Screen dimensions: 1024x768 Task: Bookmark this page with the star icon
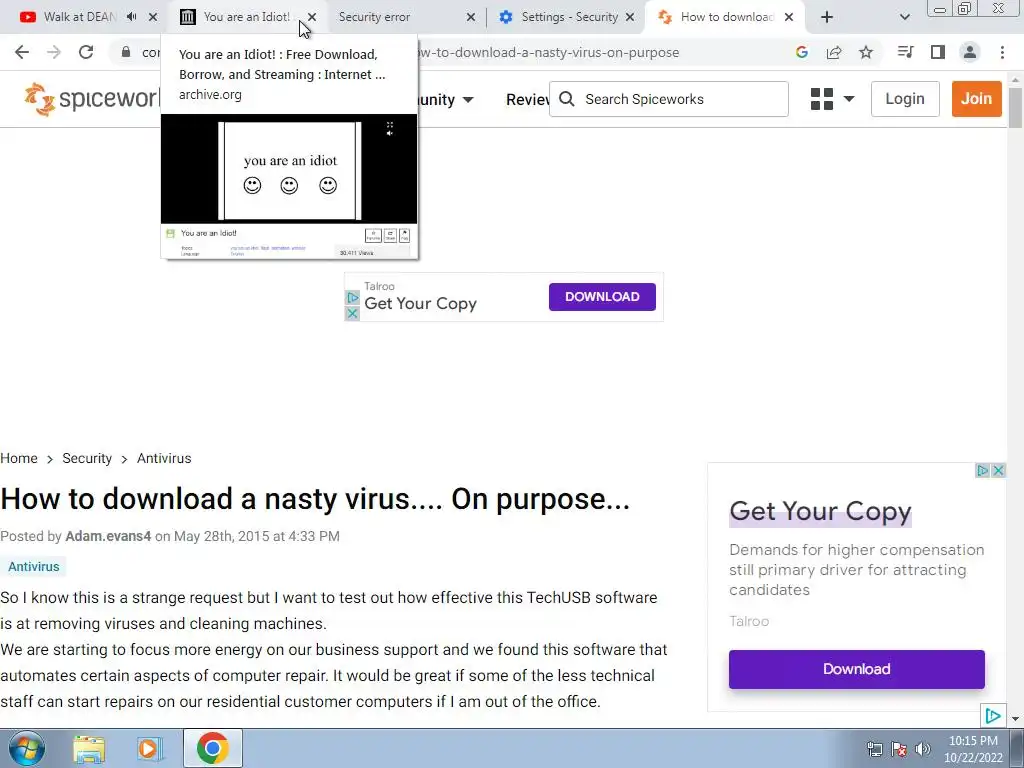coord(866,52)
